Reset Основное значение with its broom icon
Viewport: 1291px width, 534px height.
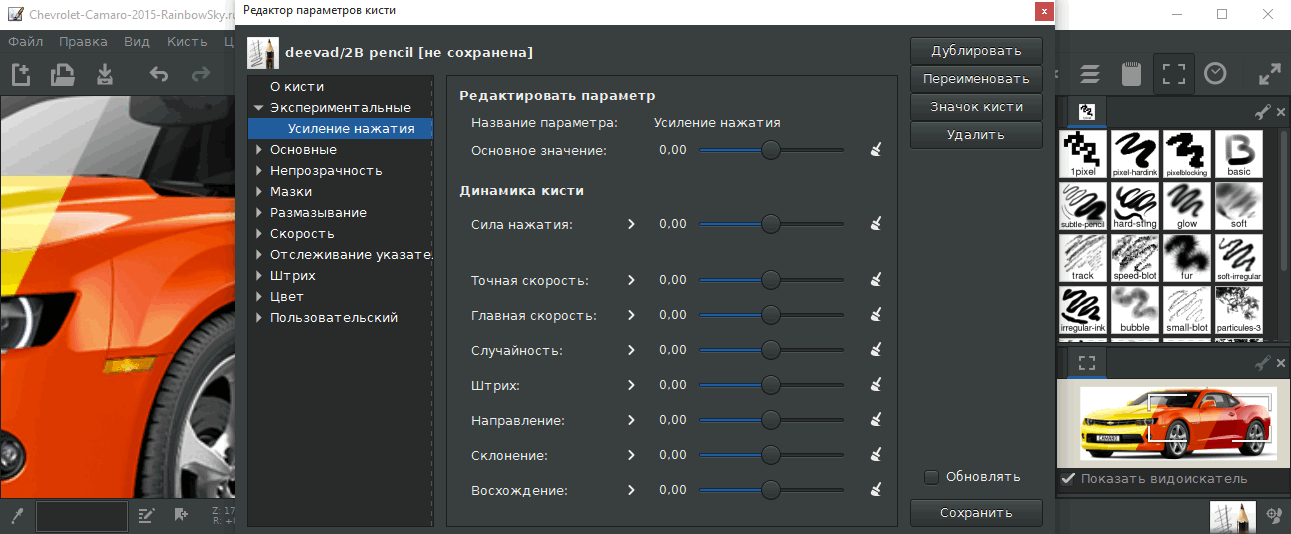point(876,150)
